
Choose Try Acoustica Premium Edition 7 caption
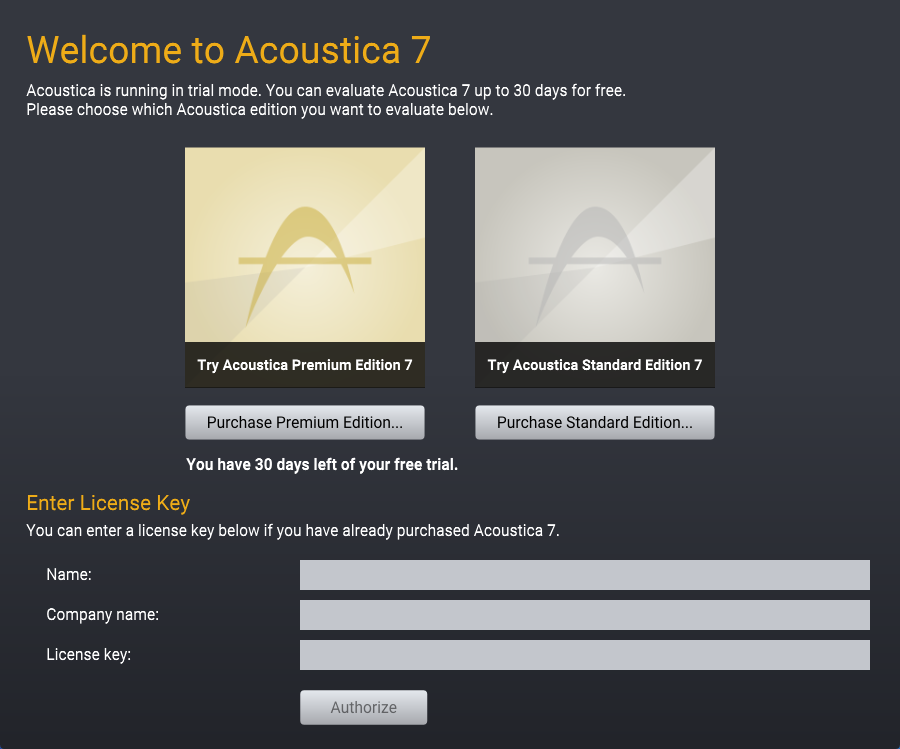pyautogui.click(x=305, y=365)
